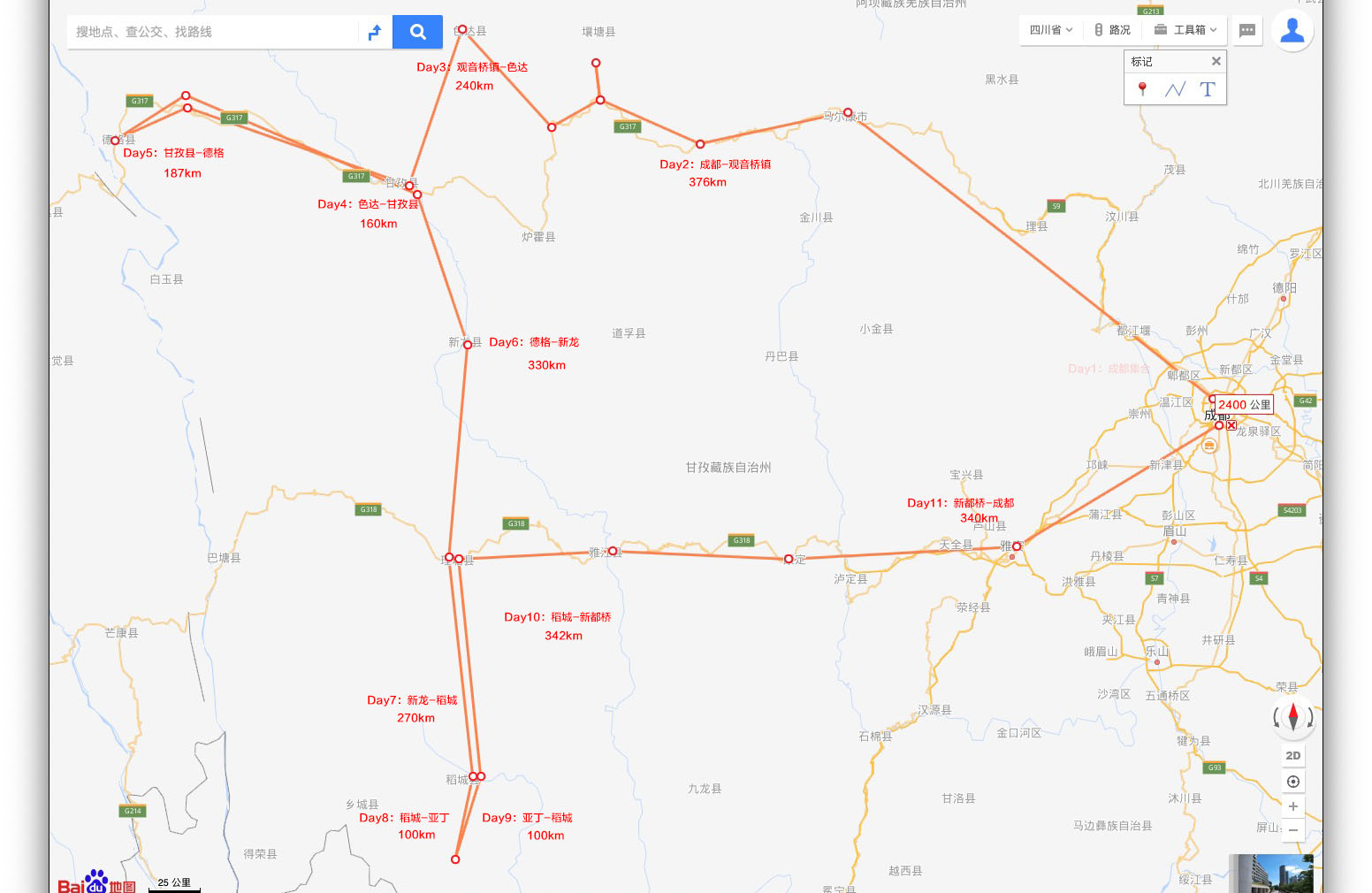
Task: Close the 标记 marker panel
Action: tap(1216, 61)
